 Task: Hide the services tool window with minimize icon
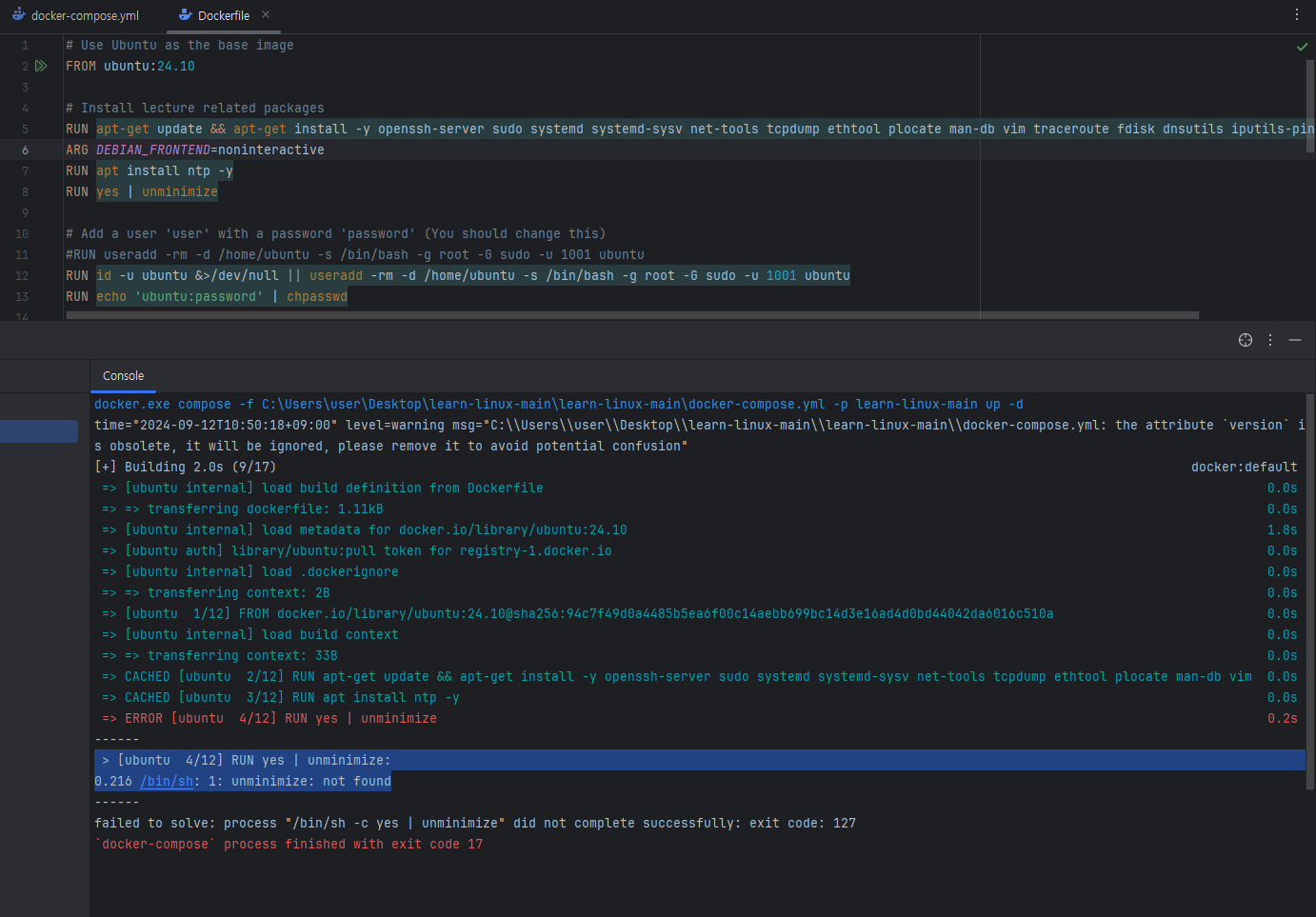pos(1295,340)
